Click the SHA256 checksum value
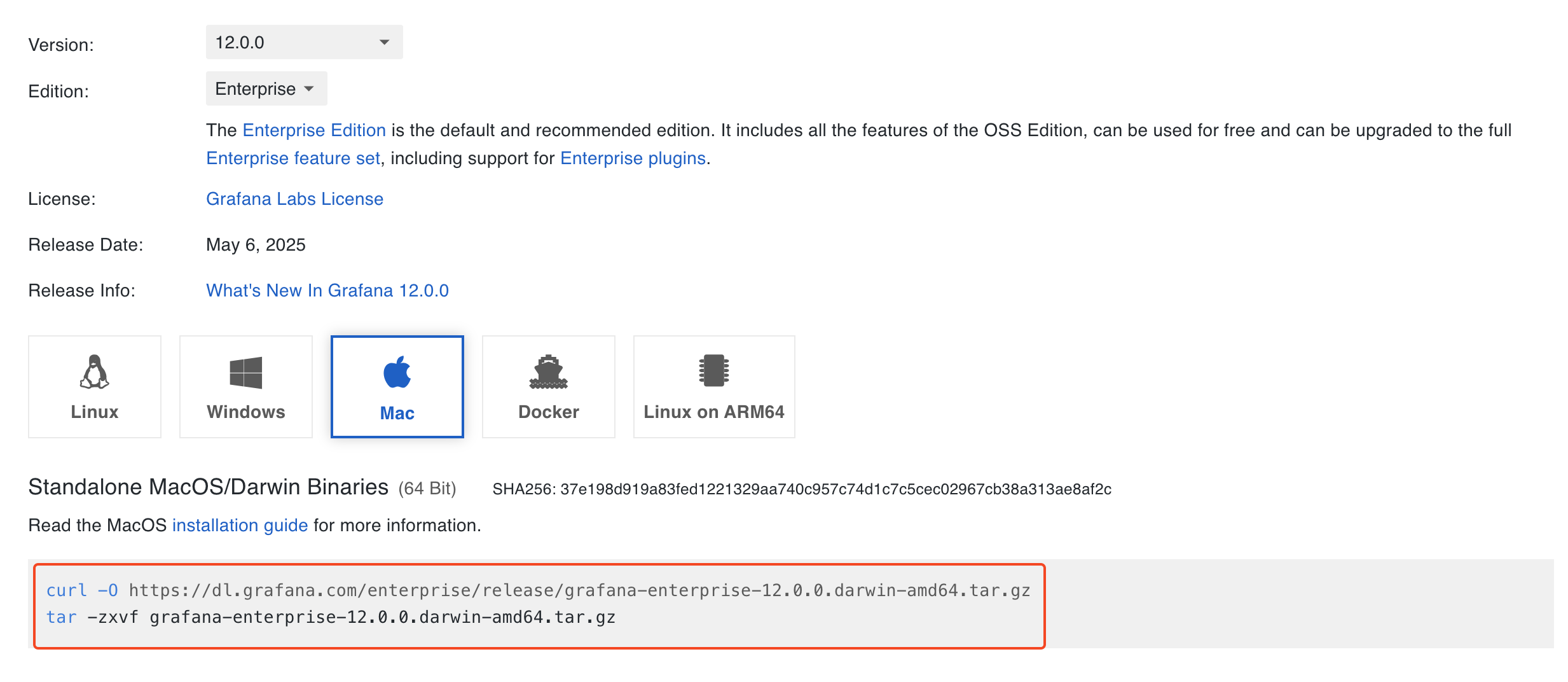The image size is (1568, 682). point(836,489)
